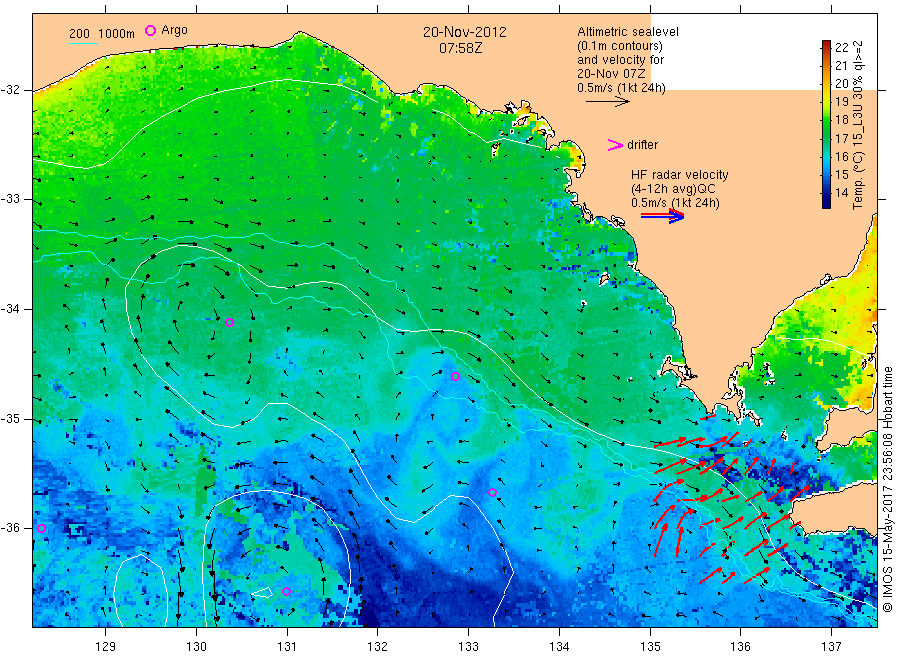This screenshot has height=660, width=900.
Task: Click the '18' color bar label
Action: pyautogui.click(x=841, y=120)
